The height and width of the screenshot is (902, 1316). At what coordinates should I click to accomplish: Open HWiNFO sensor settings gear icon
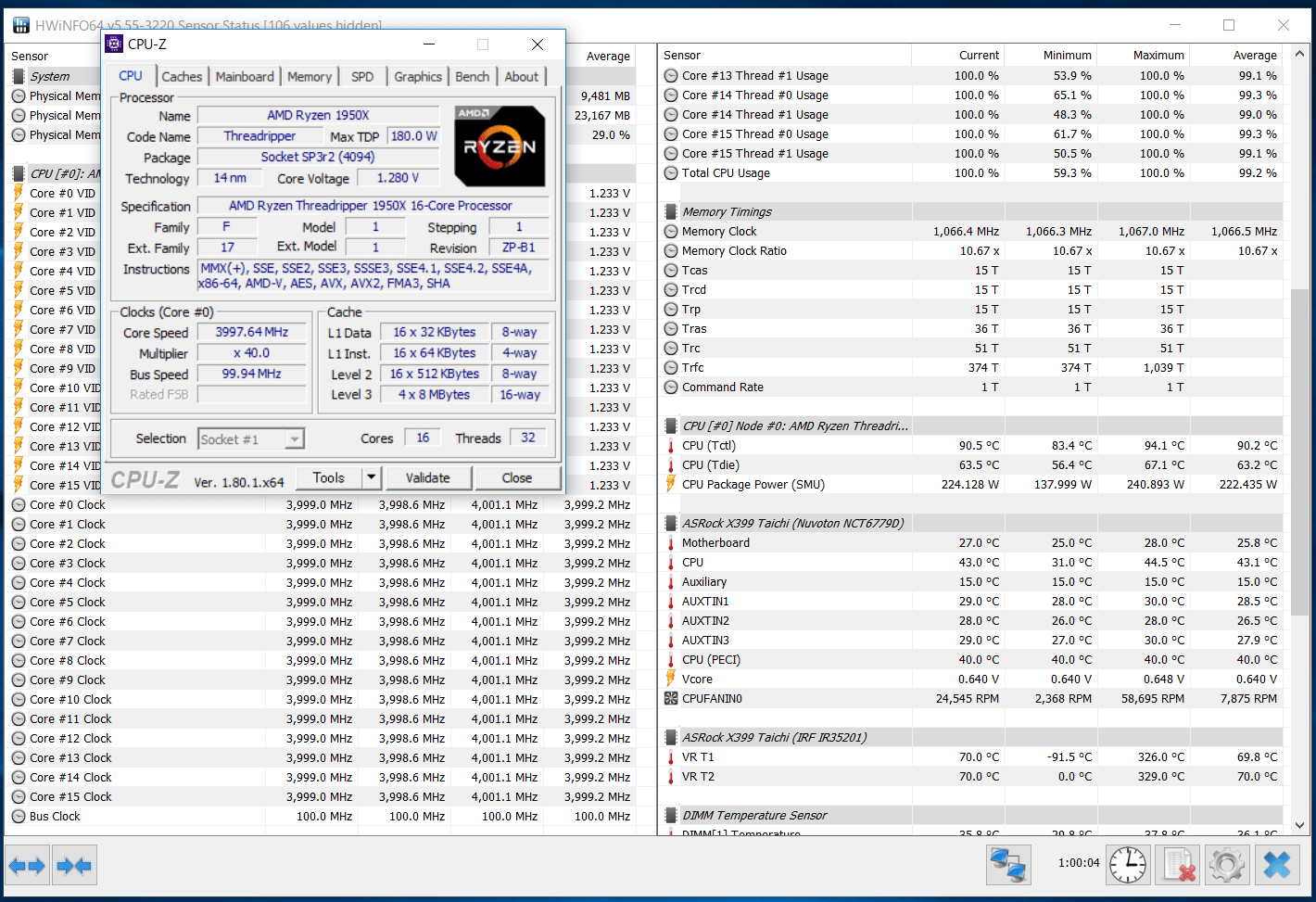1227,865
